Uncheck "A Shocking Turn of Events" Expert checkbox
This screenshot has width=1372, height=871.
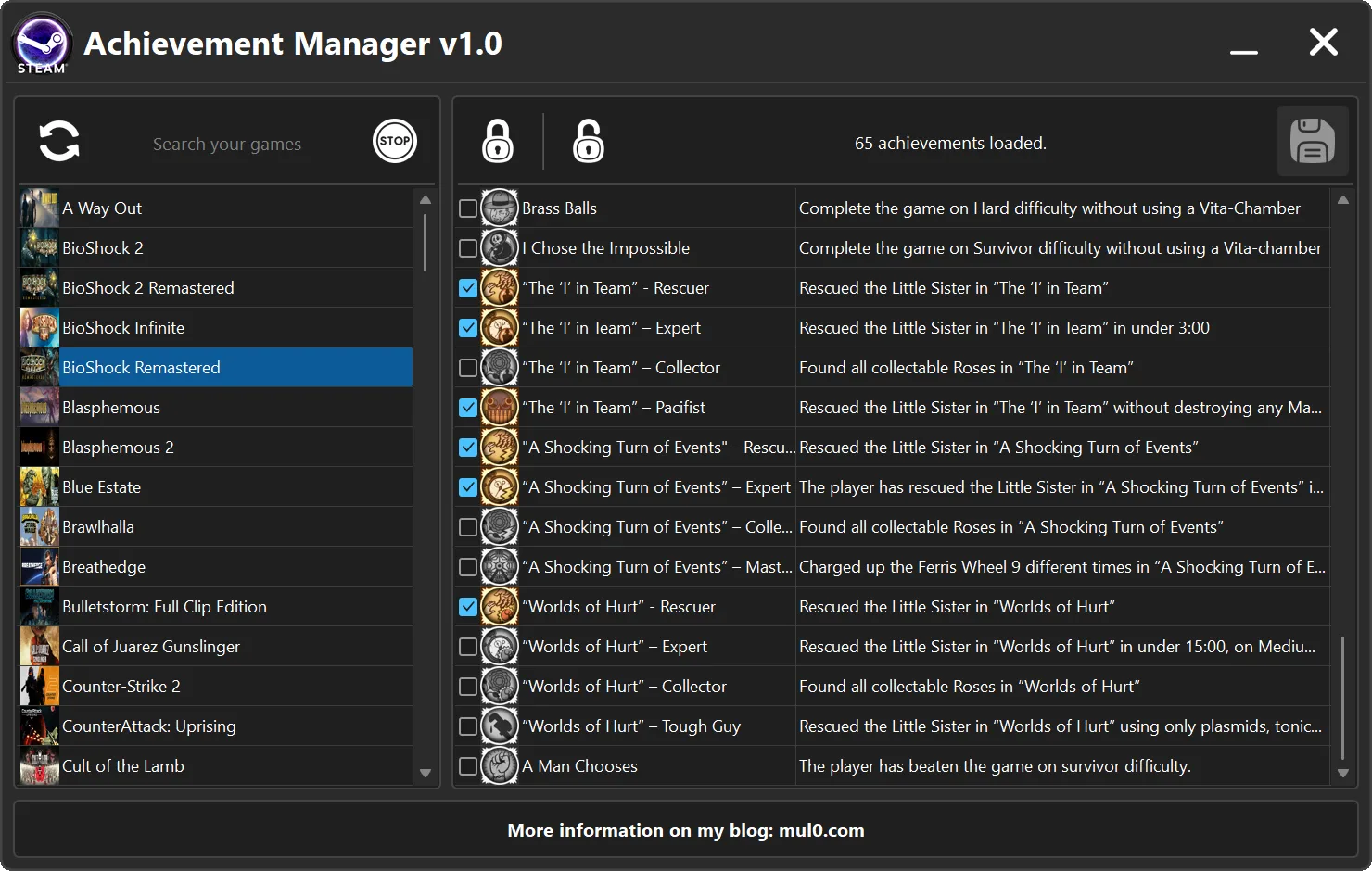(468, 487)
